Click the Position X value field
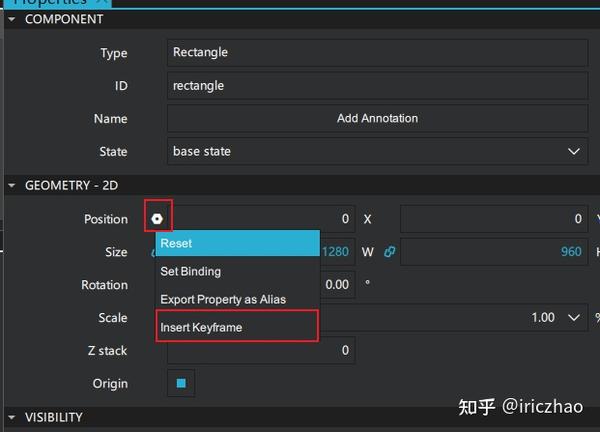The image size is (600, 432). click(260, 218)
